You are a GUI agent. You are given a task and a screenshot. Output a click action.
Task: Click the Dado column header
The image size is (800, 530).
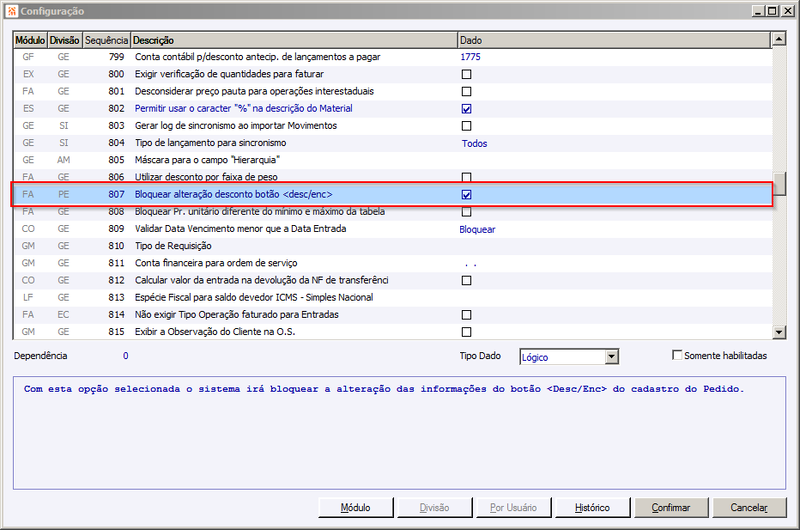click(x=614, y=40)
